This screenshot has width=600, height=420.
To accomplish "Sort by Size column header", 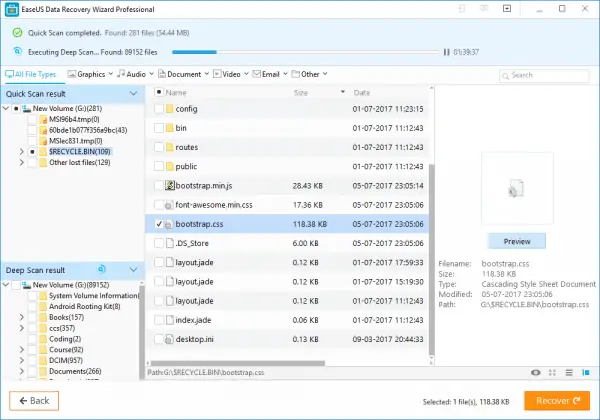I will click(x=301, y=93).
